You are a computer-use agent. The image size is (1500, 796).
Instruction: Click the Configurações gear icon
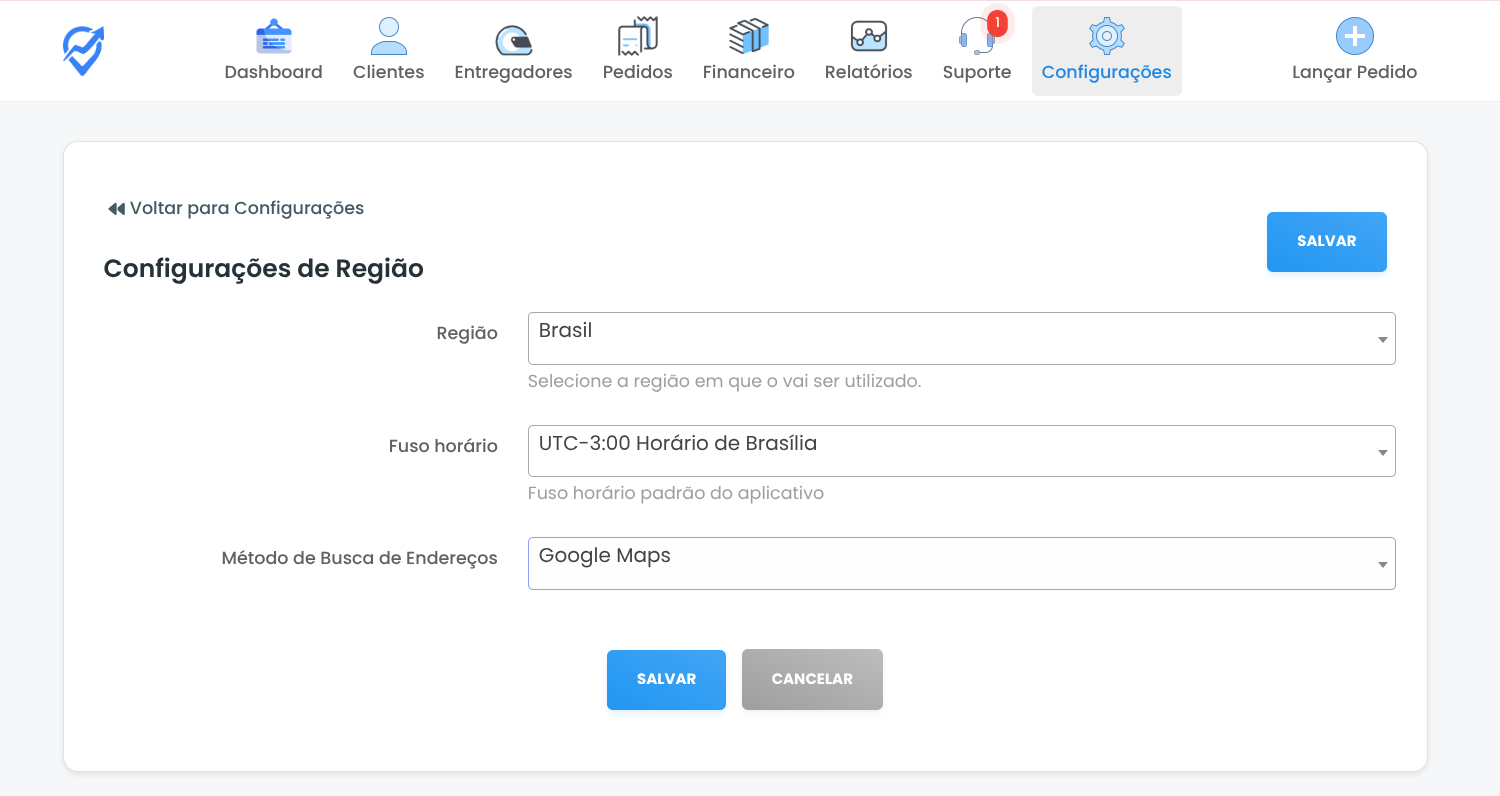1106,37
